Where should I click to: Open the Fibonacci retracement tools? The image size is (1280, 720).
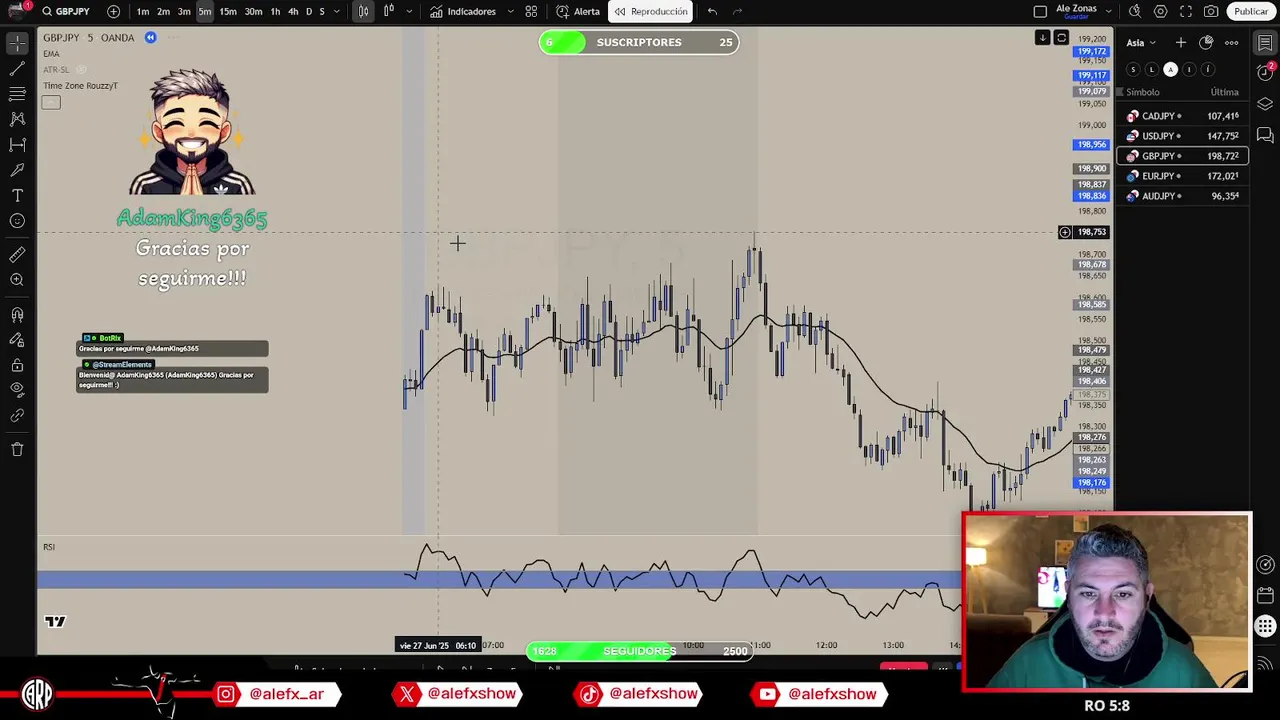(17, 94)
